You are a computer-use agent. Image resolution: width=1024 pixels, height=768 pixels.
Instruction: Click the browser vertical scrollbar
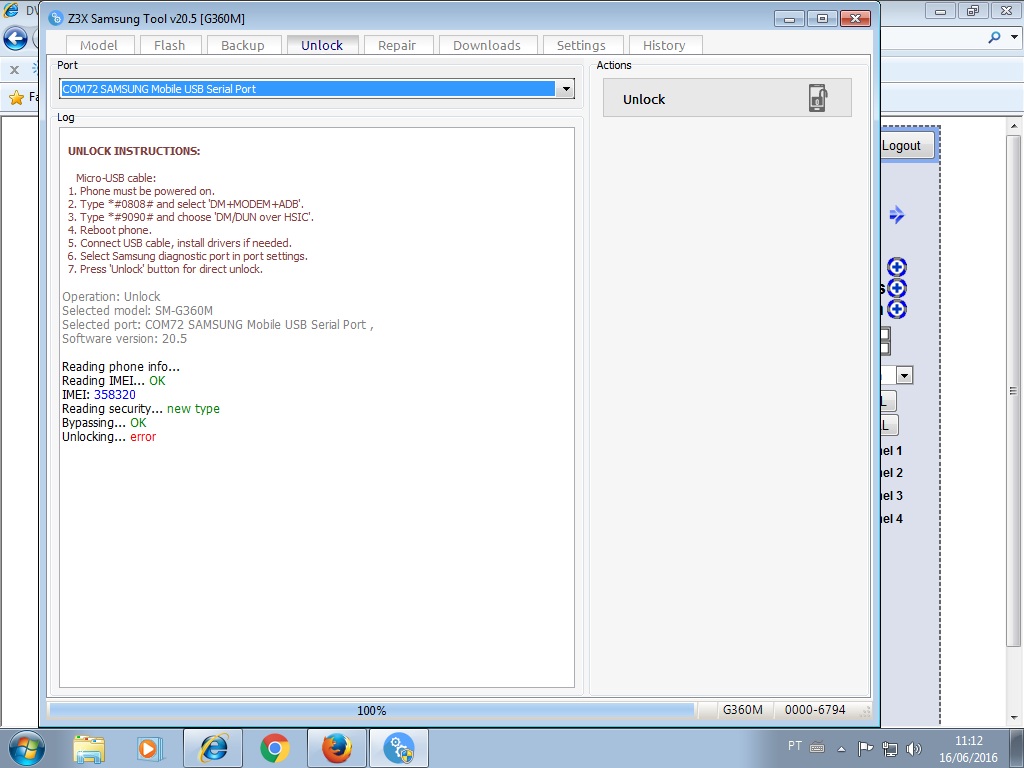coord(1014,391)
